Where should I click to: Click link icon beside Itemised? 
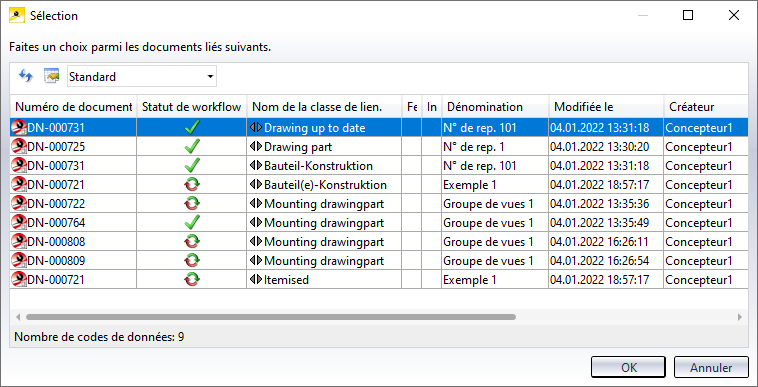pos(256,279)
